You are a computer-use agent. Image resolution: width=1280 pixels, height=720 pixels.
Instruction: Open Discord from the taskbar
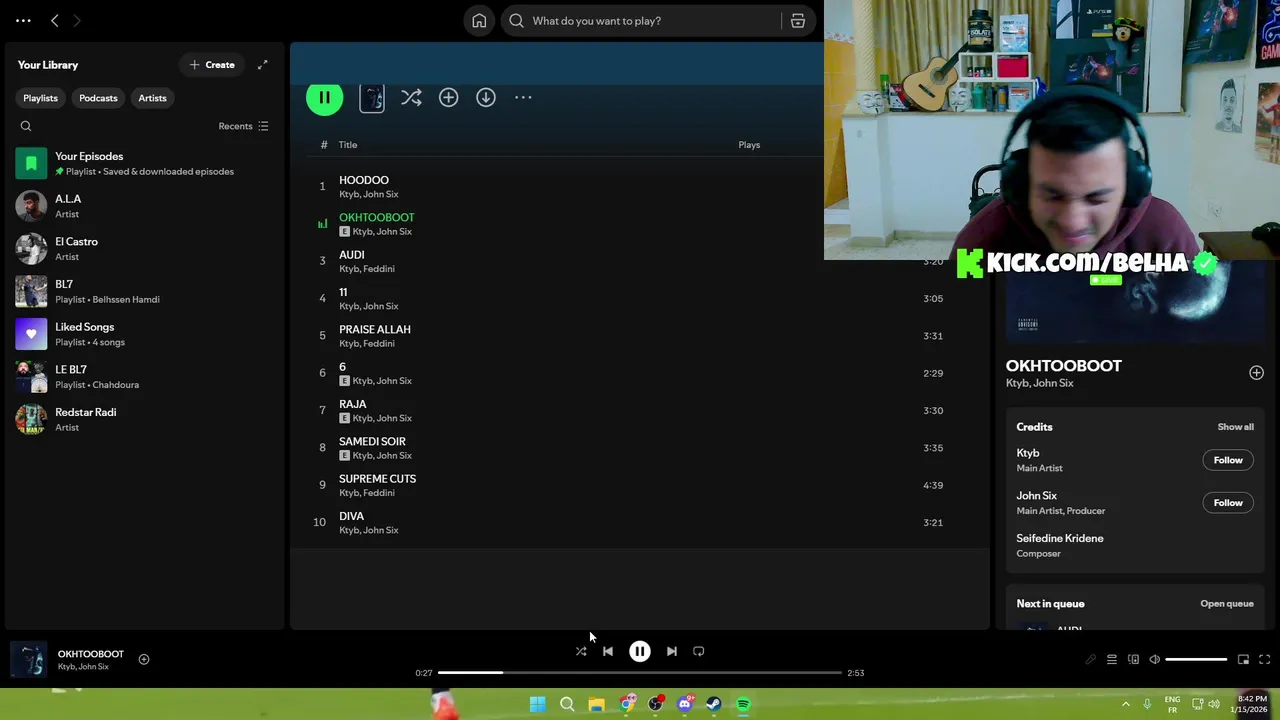point(685,704)
